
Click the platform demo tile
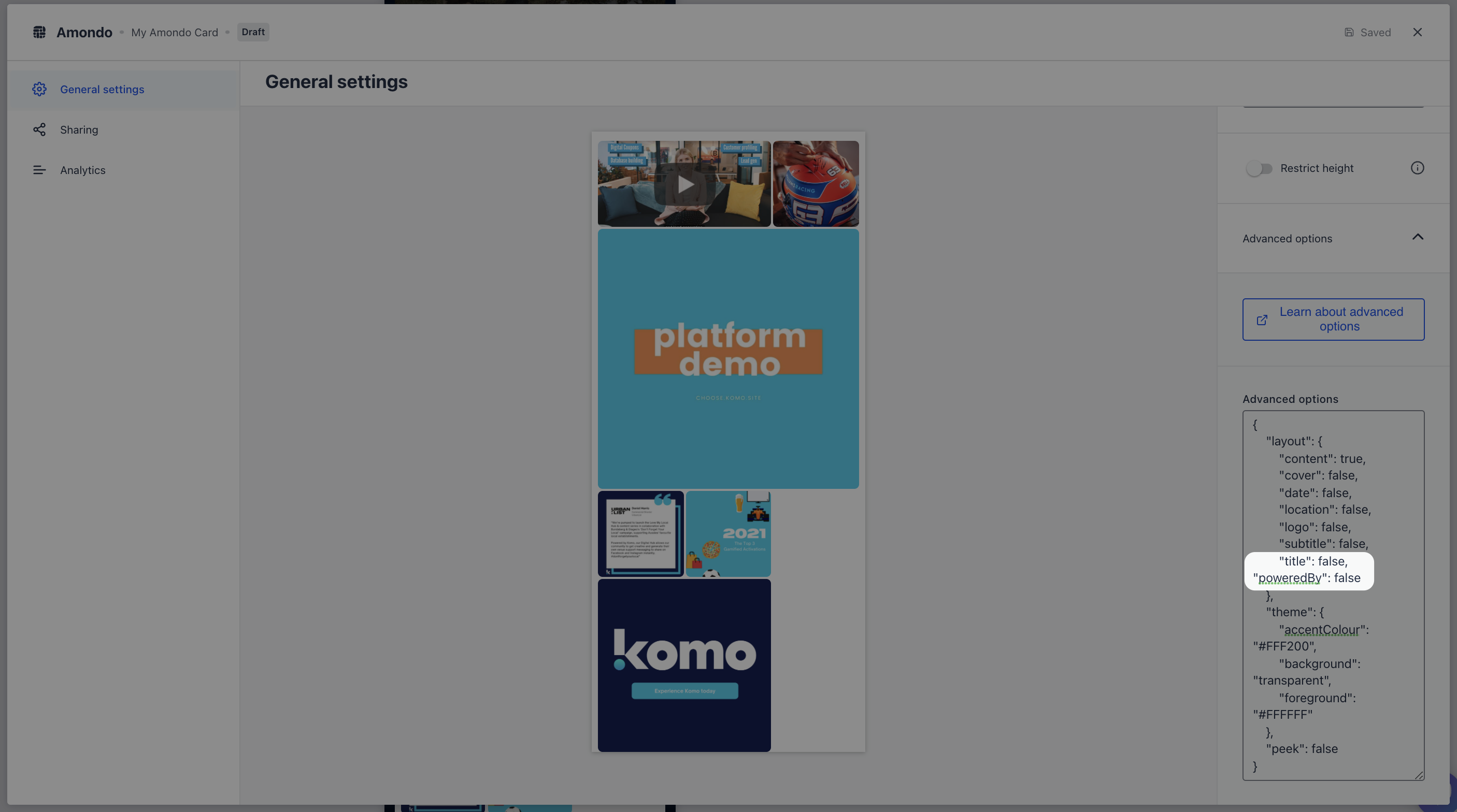728,358
